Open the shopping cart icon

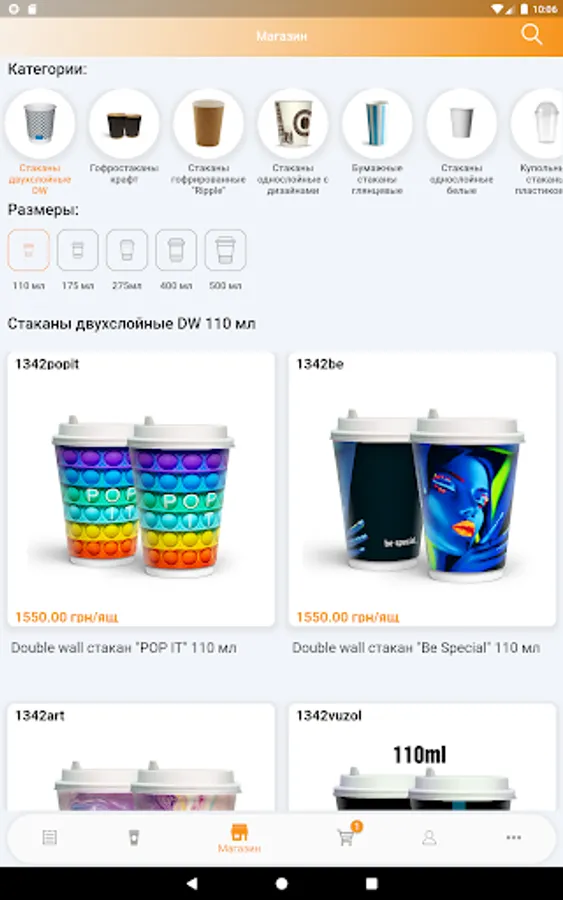coord(347,835)
